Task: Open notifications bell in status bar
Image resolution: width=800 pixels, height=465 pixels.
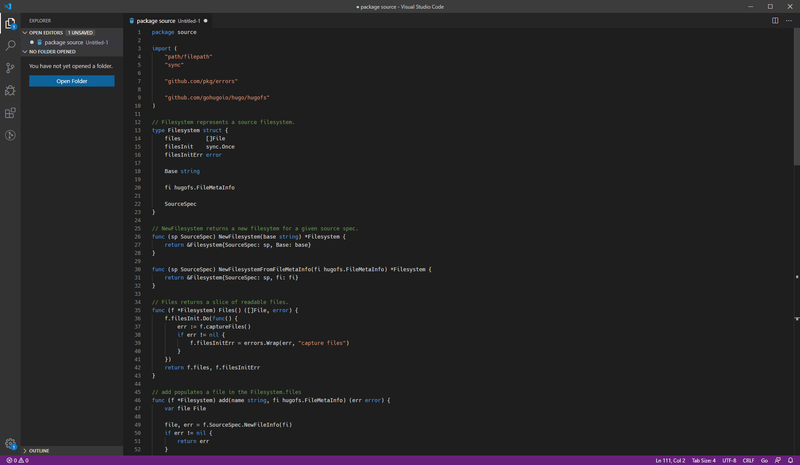Action: pyautogui.click(x=791, y=460)
